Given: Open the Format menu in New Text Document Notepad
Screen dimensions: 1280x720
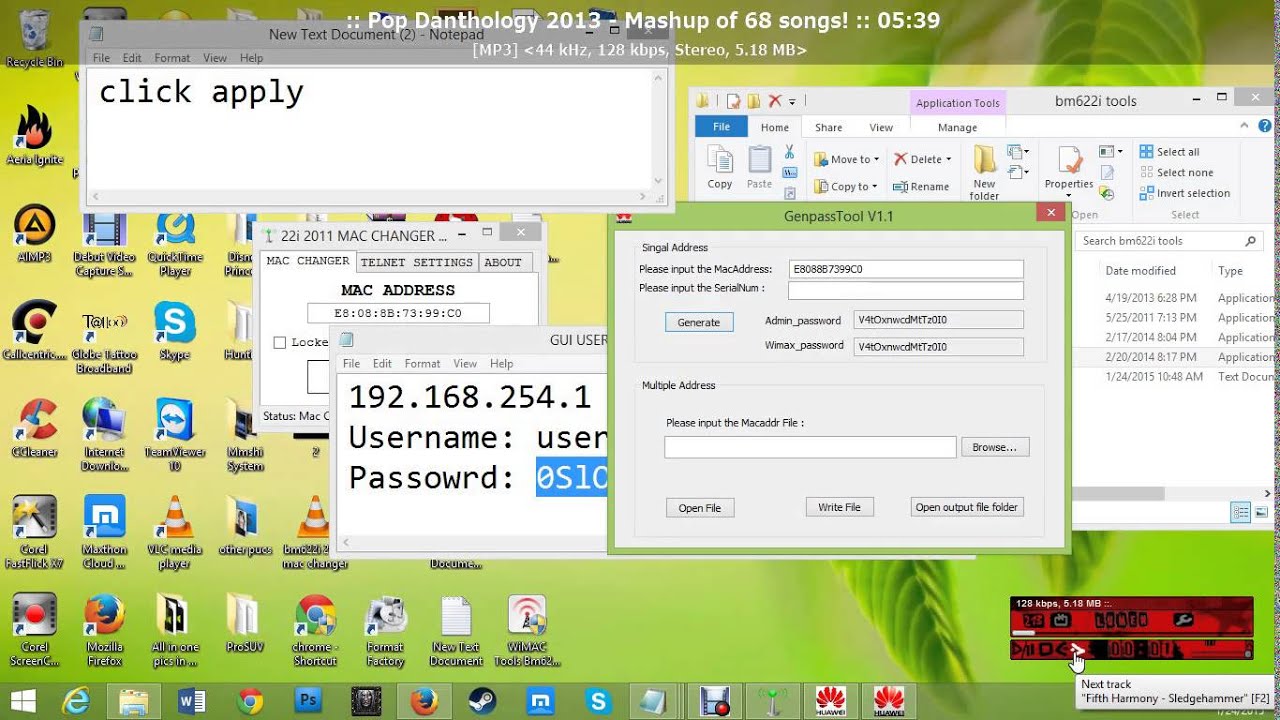Looking at the screenshot, I should click(x=172, y=58).
